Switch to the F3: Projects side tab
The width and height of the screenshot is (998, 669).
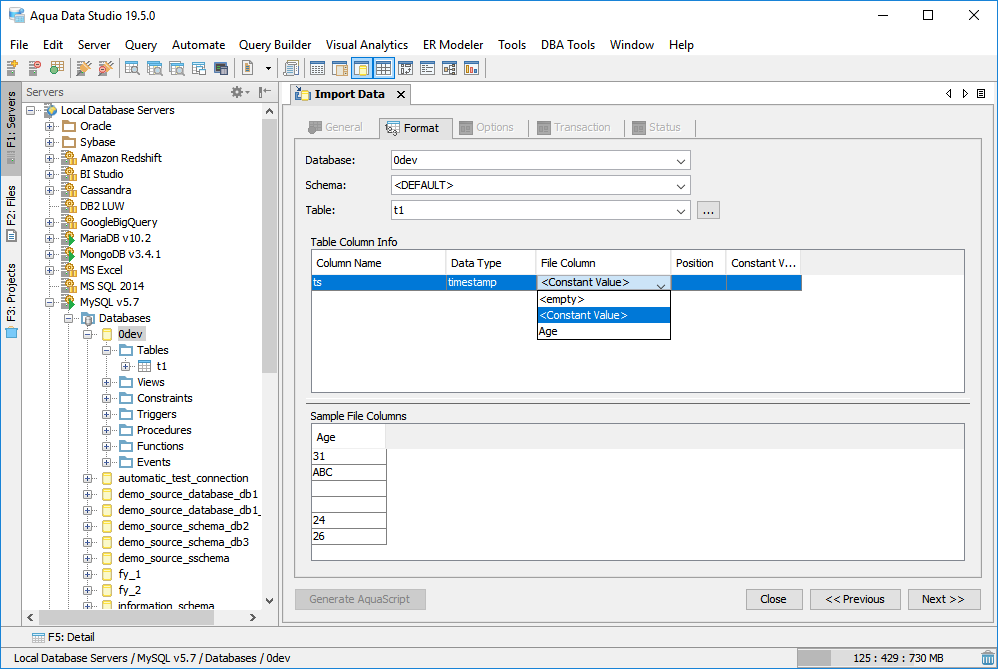11,300
